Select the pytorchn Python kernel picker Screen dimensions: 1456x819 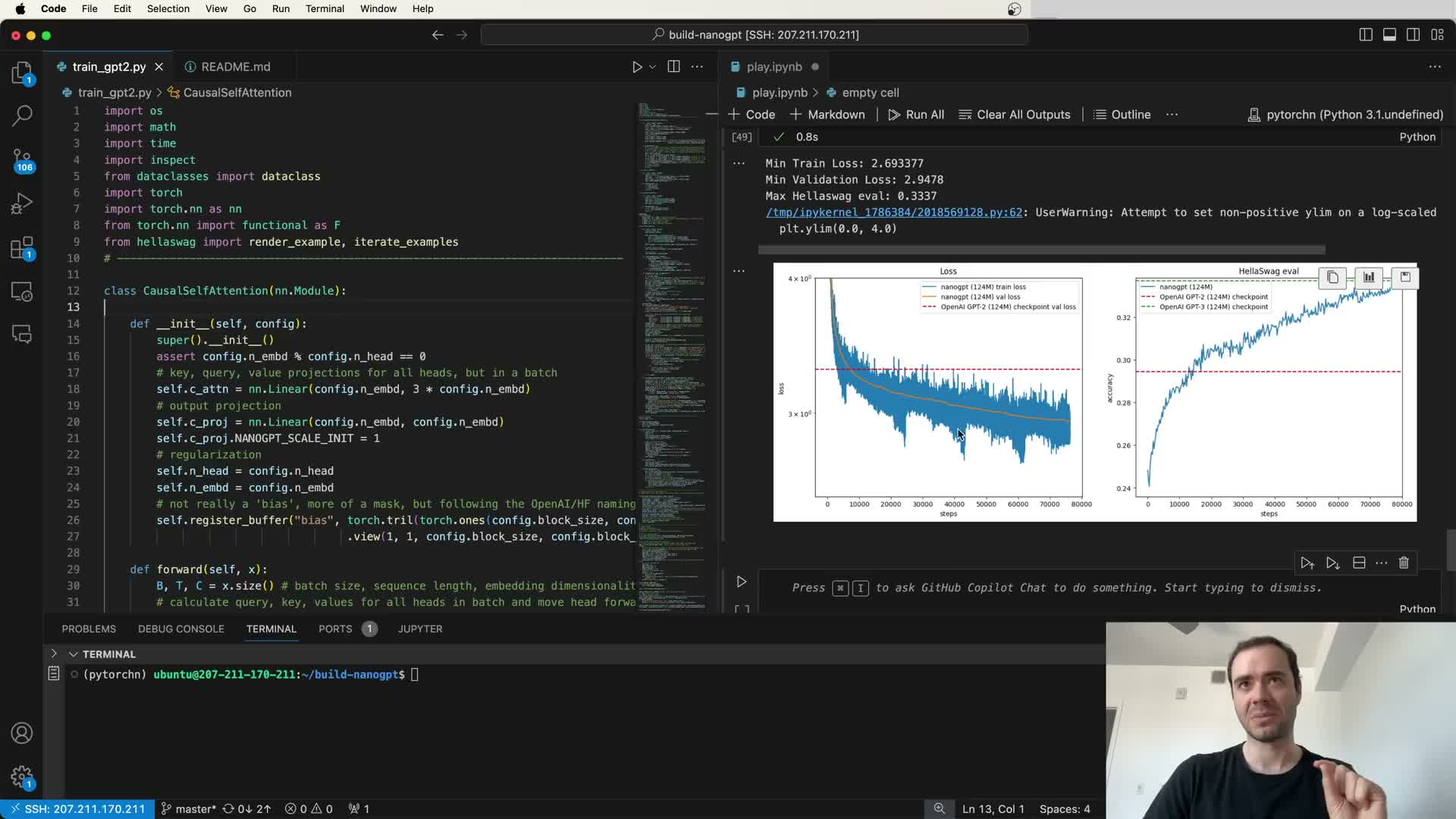coord(1345,115)
